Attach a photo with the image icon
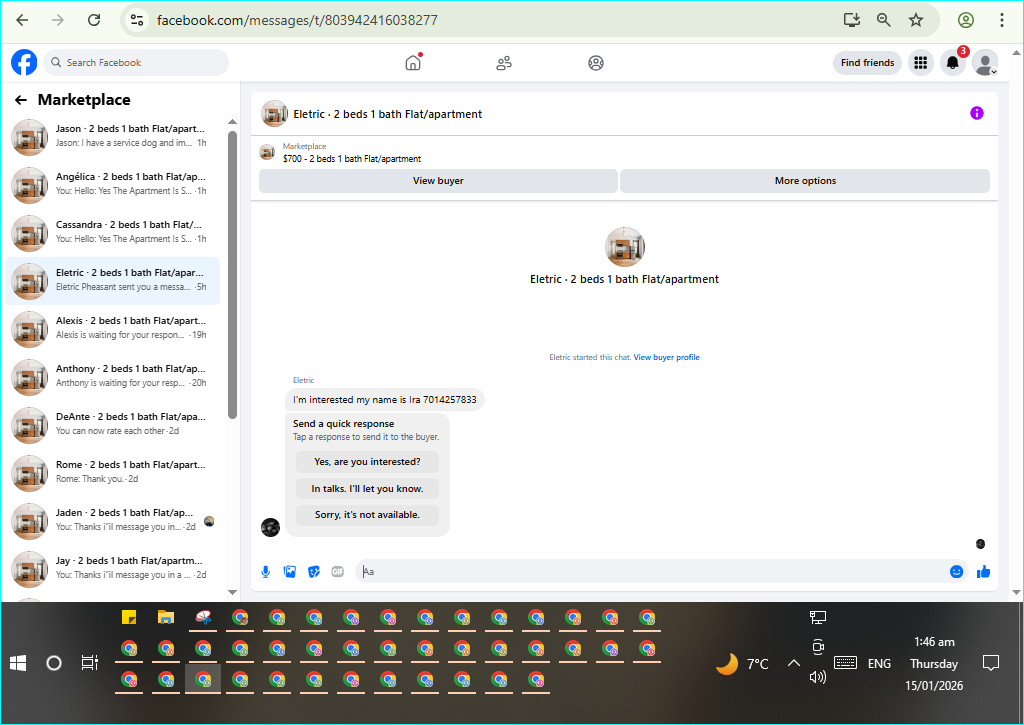The height and width of the screenshot is (725, 1024). pos(290,572)
